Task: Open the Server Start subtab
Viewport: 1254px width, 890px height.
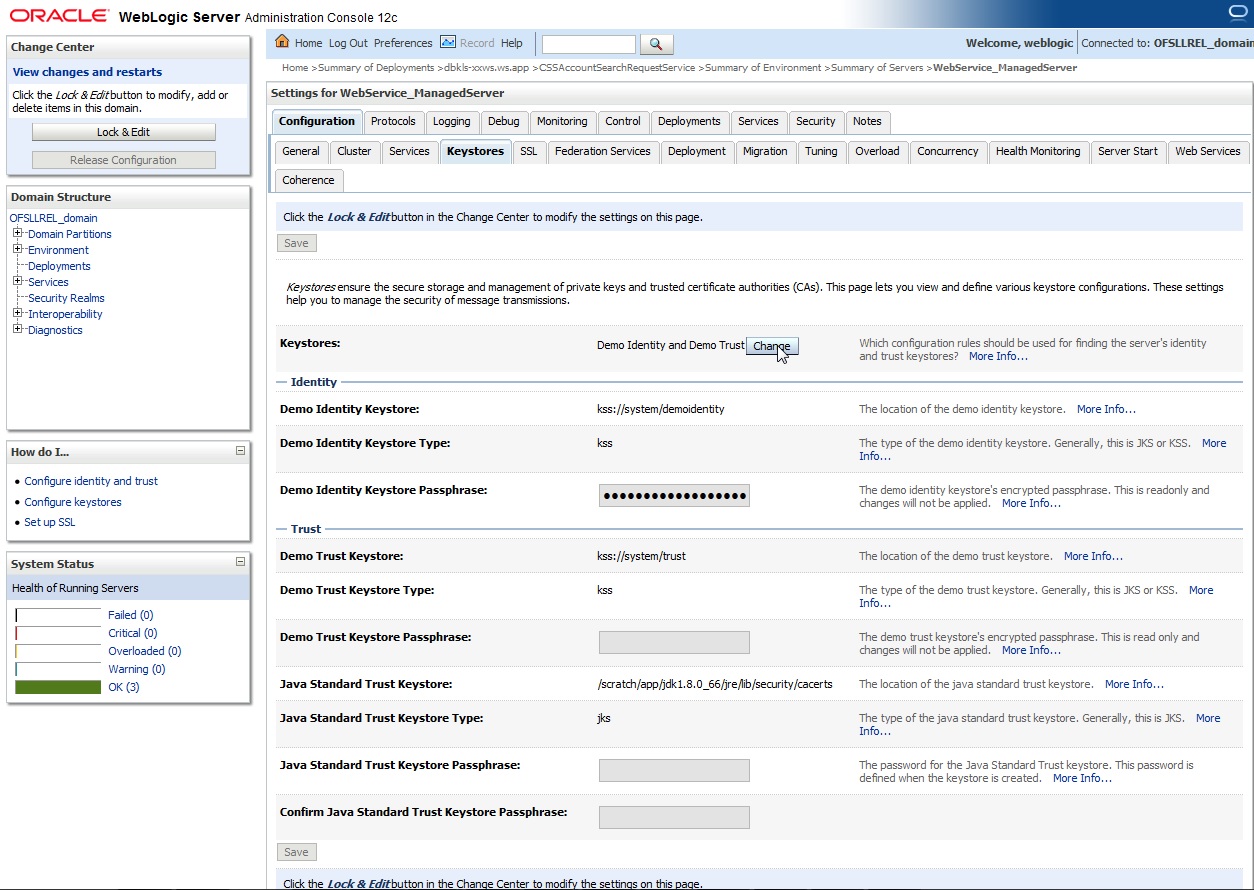Action: [1128, 151]
